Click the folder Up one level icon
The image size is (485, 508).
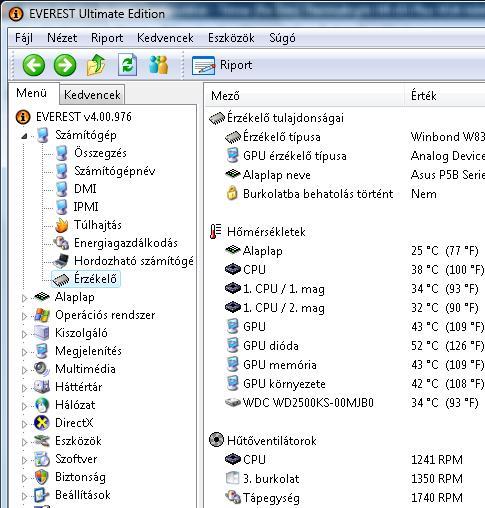tap(96, 65)
